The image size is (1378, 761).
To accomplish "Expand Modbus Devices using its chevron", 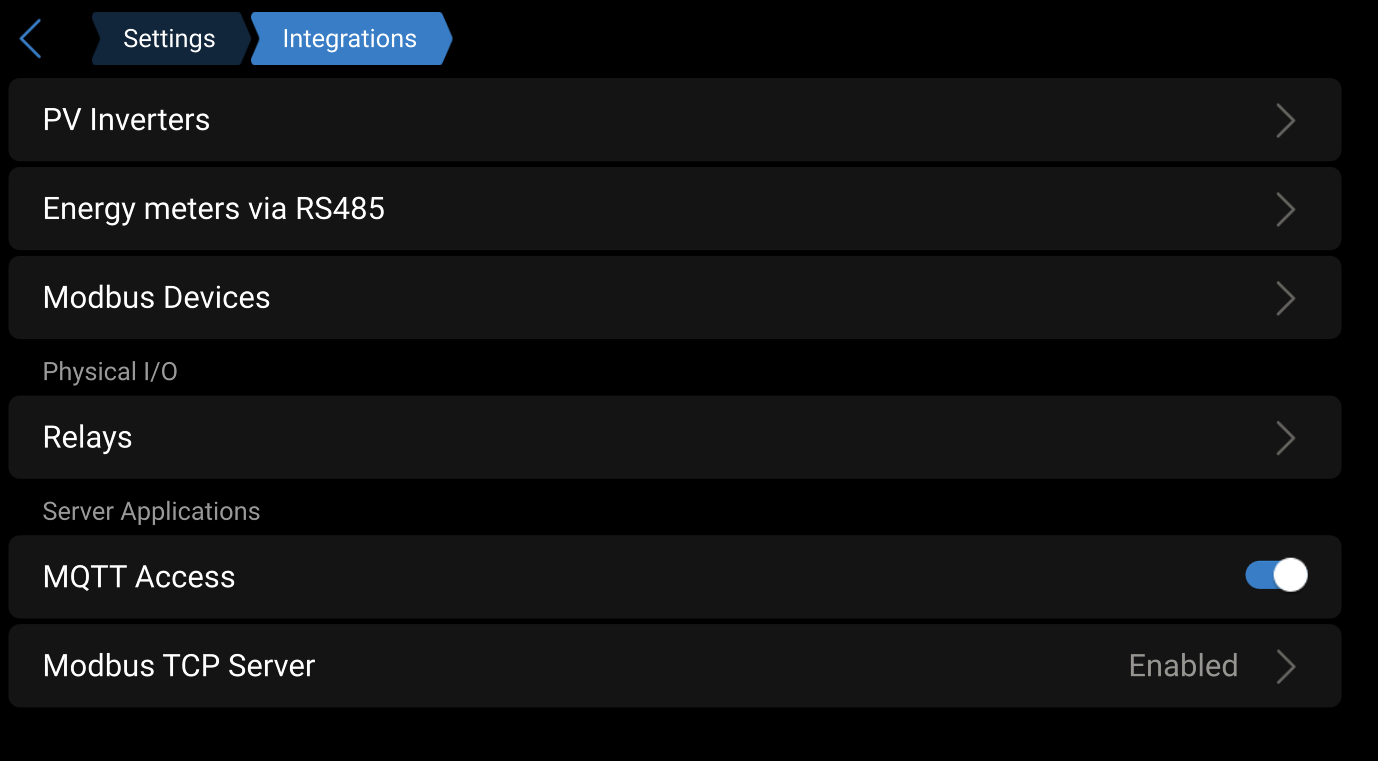I will 1286,299.
